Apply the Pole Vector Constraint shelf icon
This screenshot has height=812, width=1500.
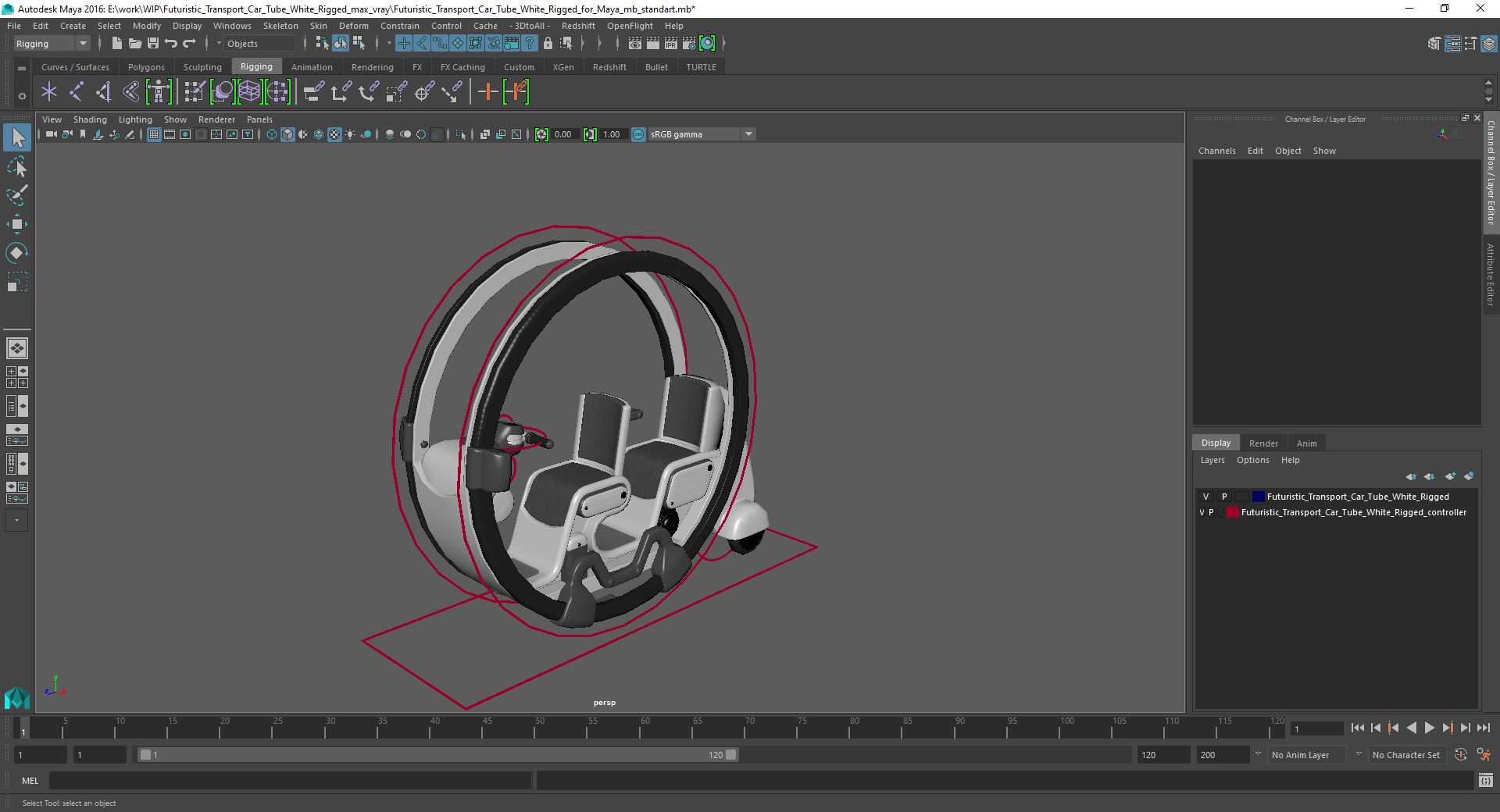click(x=452, y=92)
